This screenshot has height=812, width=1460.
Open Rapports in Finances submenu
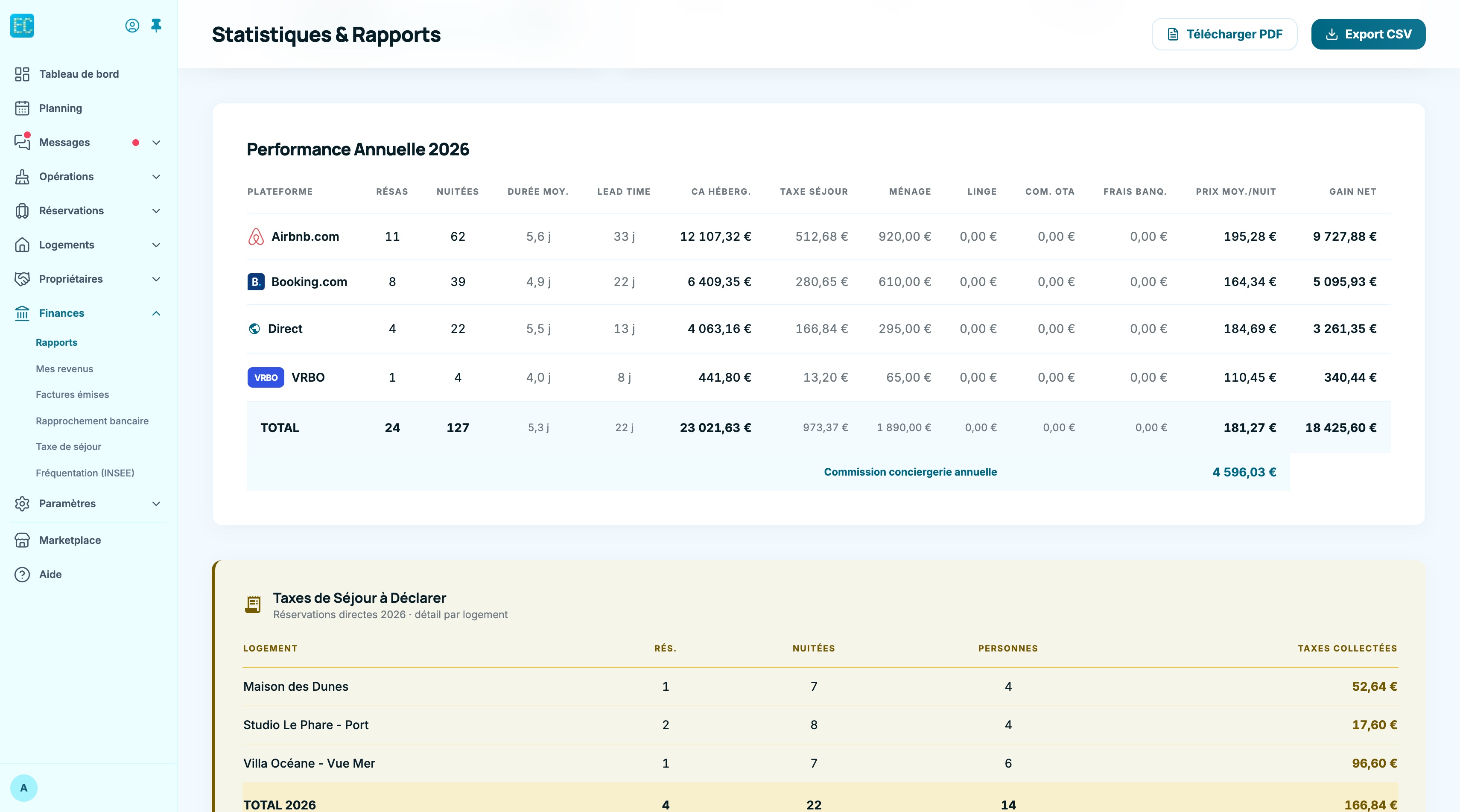pyautogui.click(x=57, y=343)
